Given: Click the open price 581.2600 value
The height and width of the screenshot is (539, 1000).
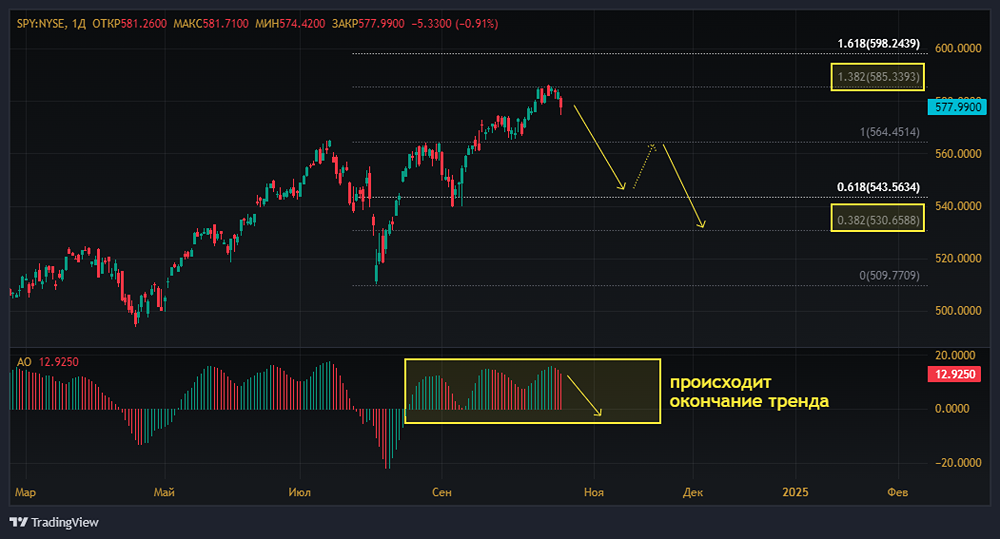Looking at the screenshot, I should tap(143, 24).
